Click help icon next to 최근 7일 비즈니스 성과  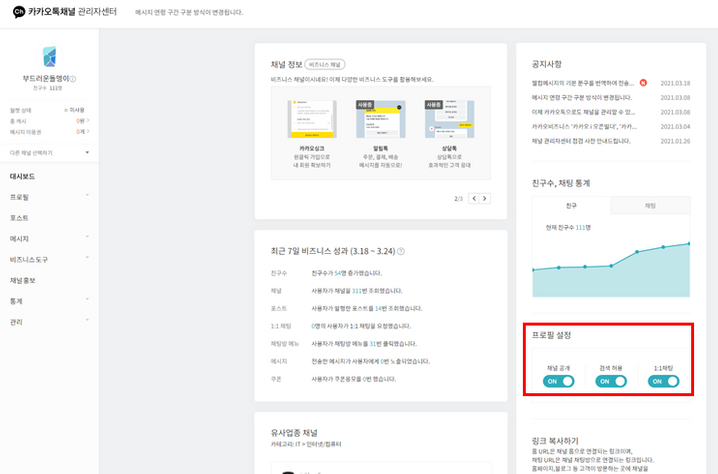point(401,251)
